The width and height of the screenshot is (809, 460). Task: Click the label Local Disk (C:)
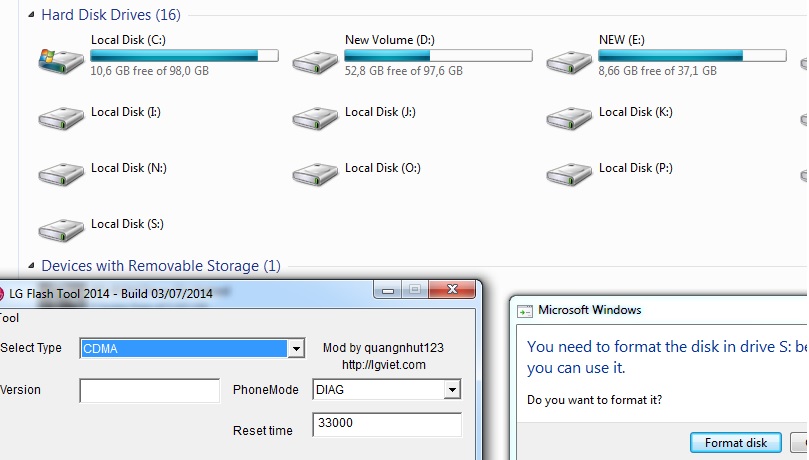click(x=128, y=40)
